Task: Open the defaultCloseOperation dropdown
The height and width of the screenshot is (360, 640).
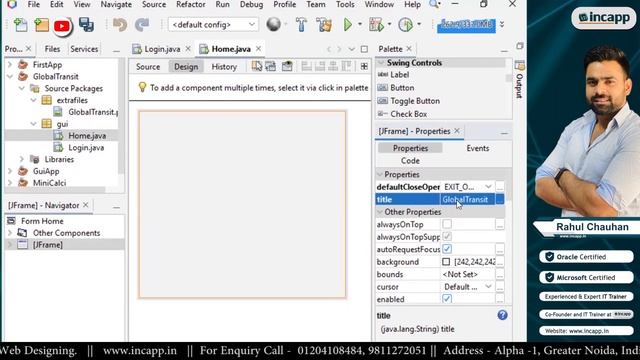Action: pyautogui.click(x=488, y=187)
